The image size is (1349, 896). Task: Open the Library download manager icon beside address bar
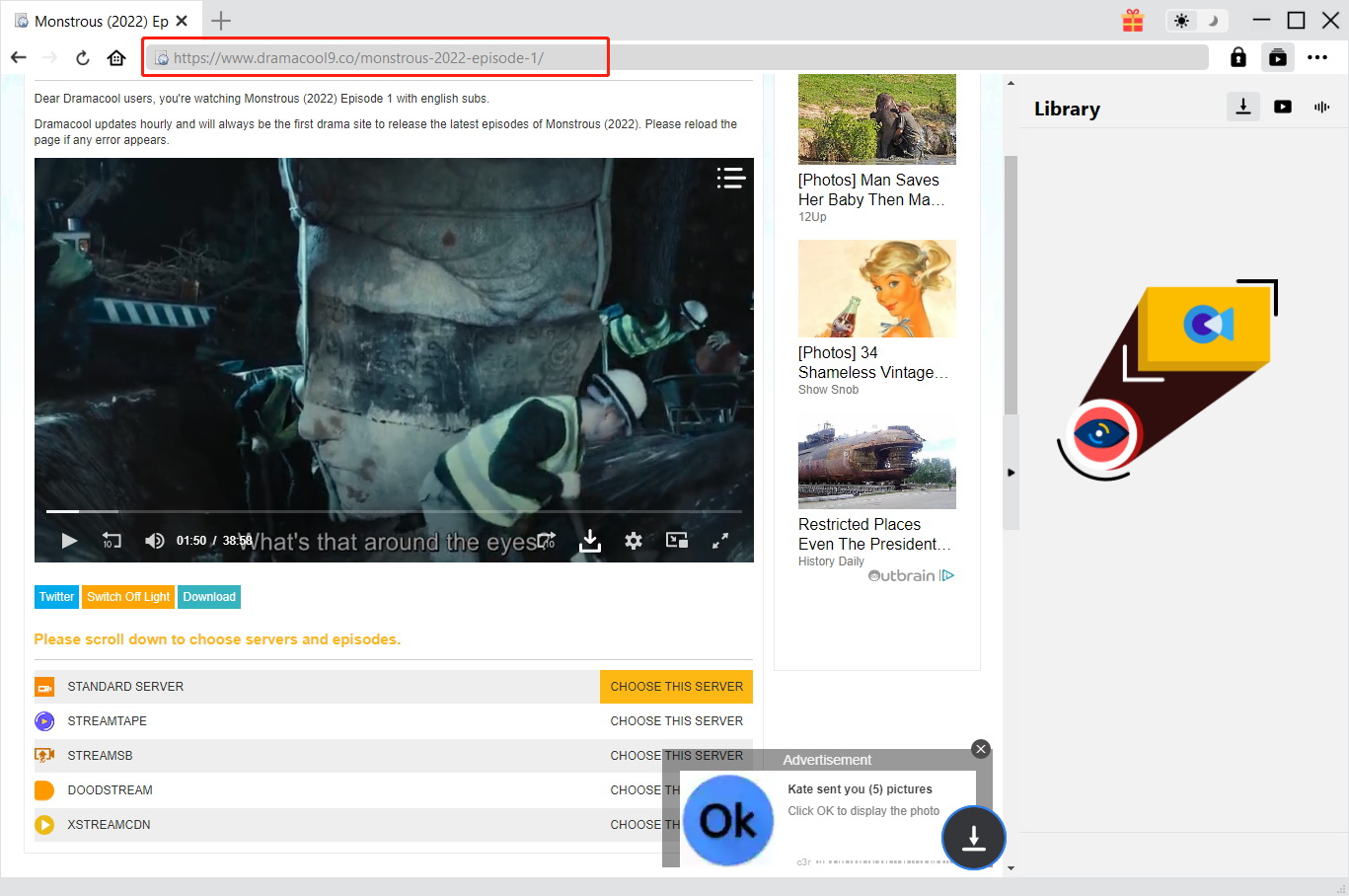pos(1277,56)
